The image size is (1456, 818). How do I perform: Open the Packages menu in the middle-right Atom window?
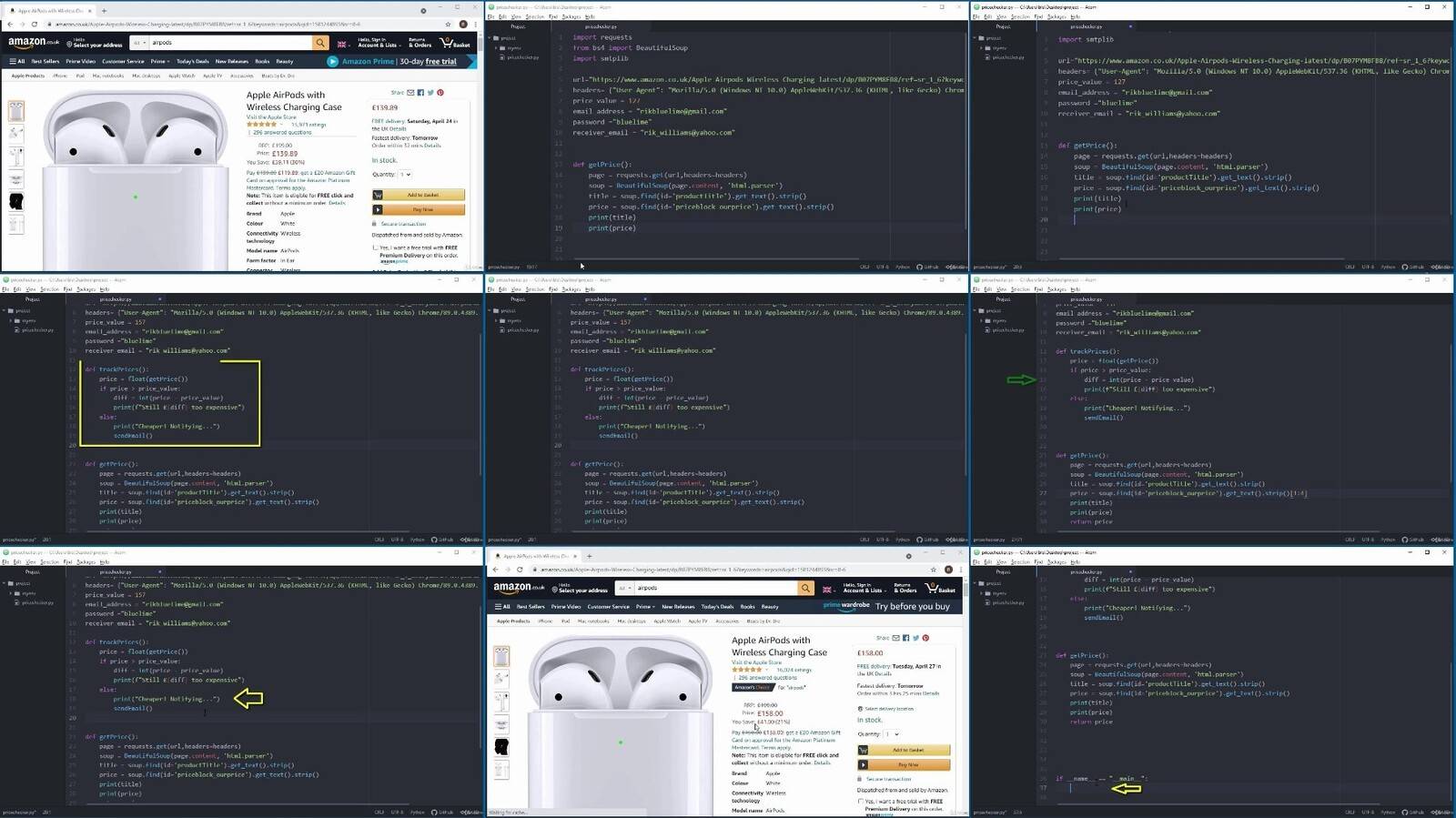click(1056, 289)
